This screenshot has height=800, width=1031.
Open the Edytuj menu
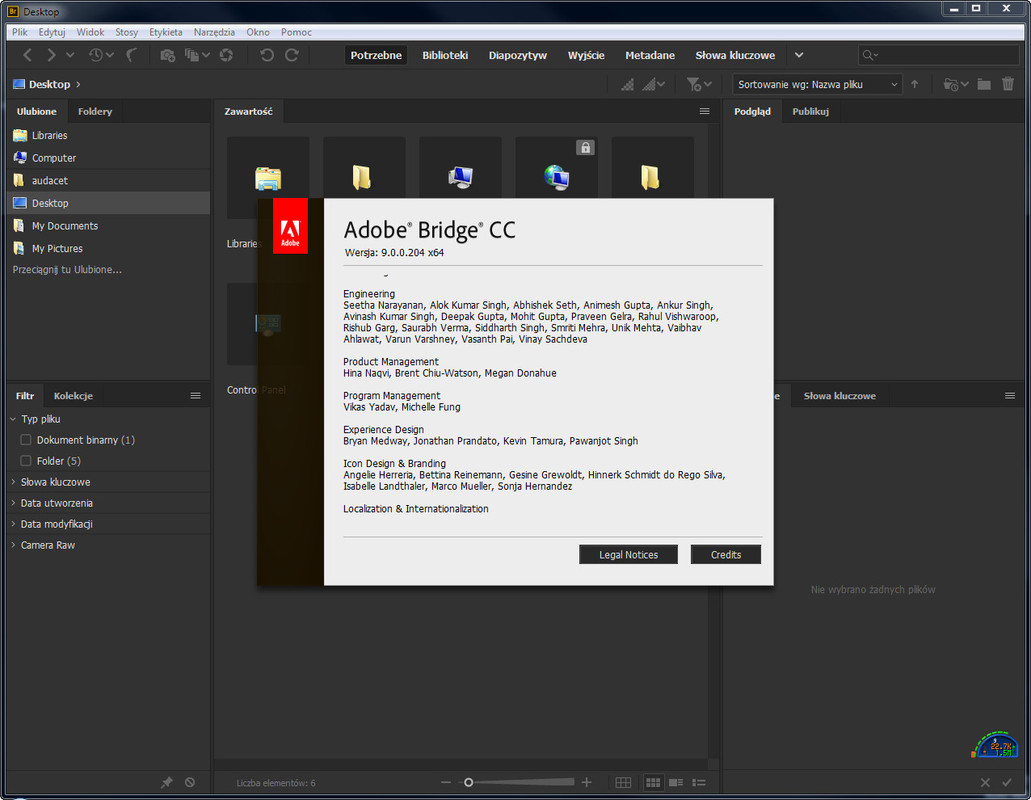click(52, 32)
